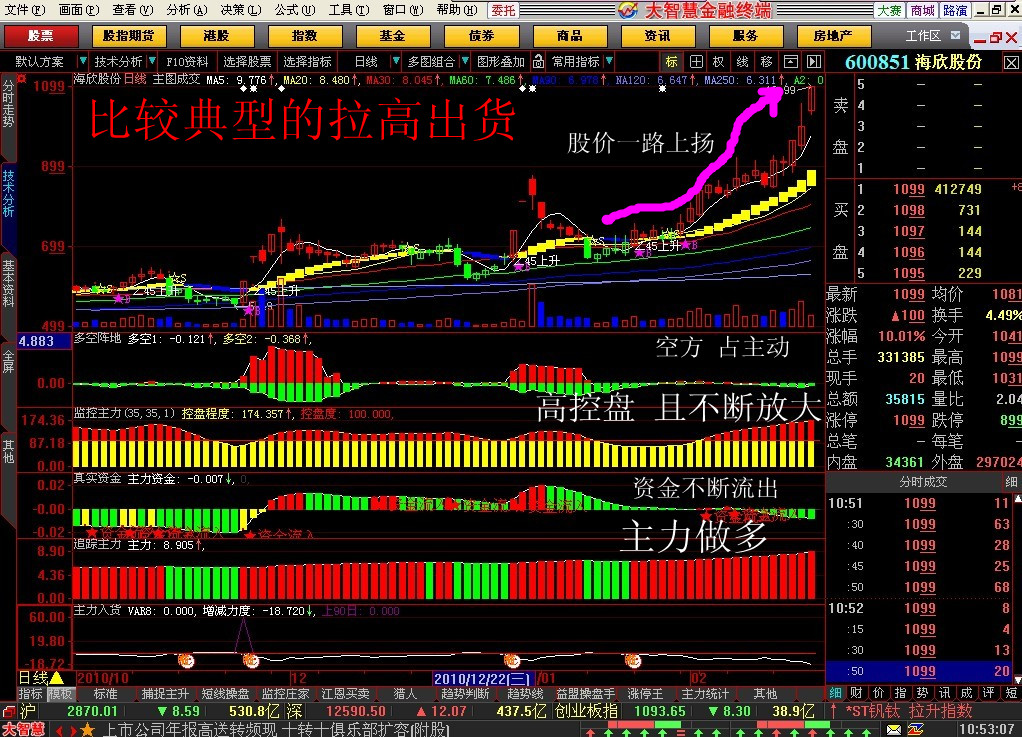
Task: Click the 选择指标 toolbar item
Action: 307,62
